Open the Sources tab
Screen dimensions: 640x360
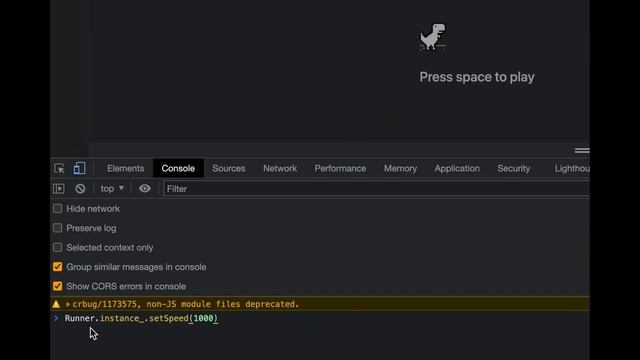229,168
